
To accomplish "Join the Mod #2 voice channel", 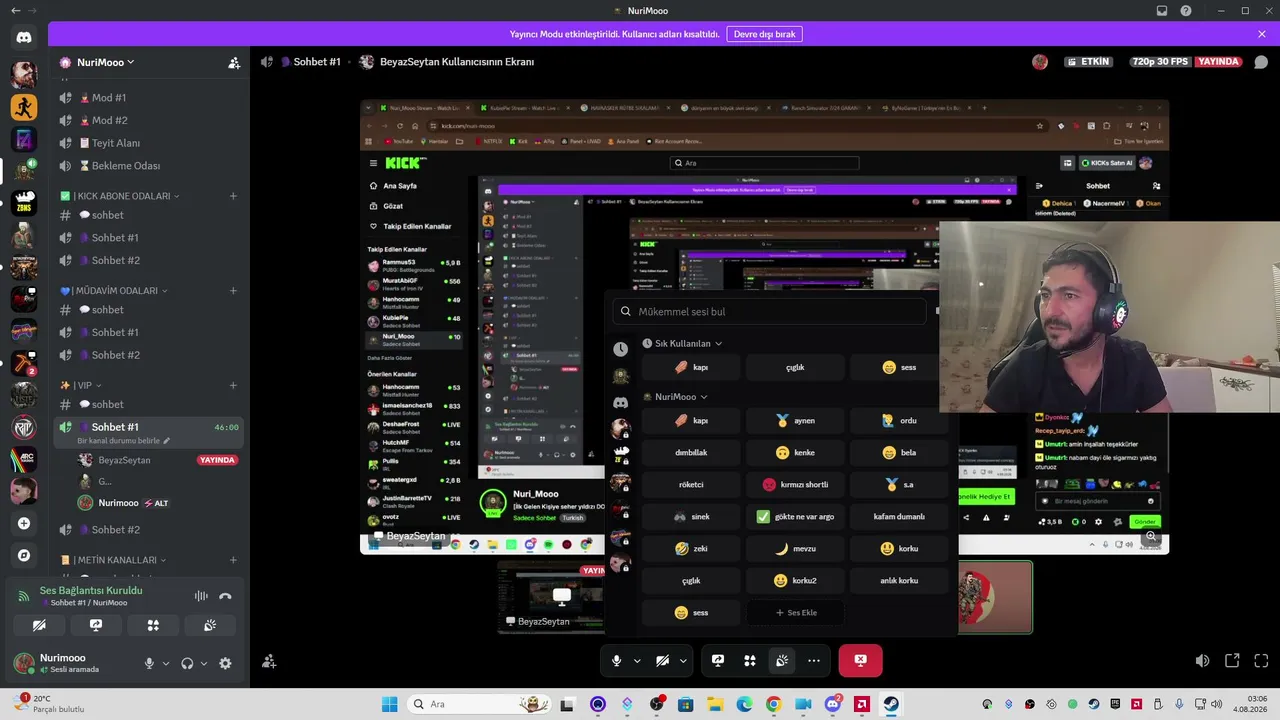I will (148, 120).
